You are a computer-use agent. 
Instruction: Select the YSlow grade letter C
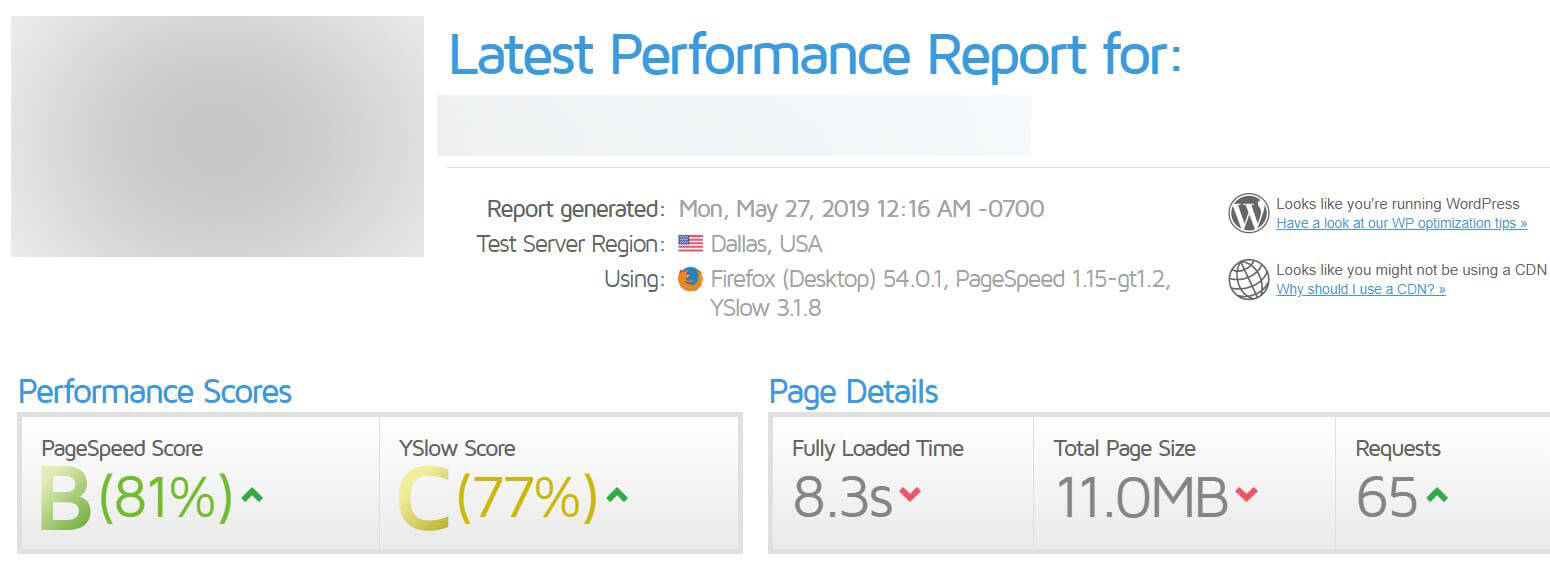[x=424, y=499]
